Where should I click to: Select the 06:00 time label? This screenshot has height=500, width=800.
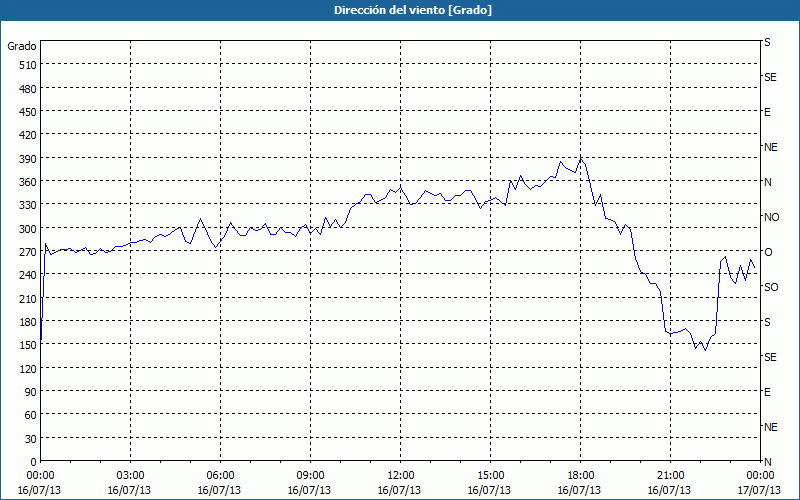click(220, 476)
